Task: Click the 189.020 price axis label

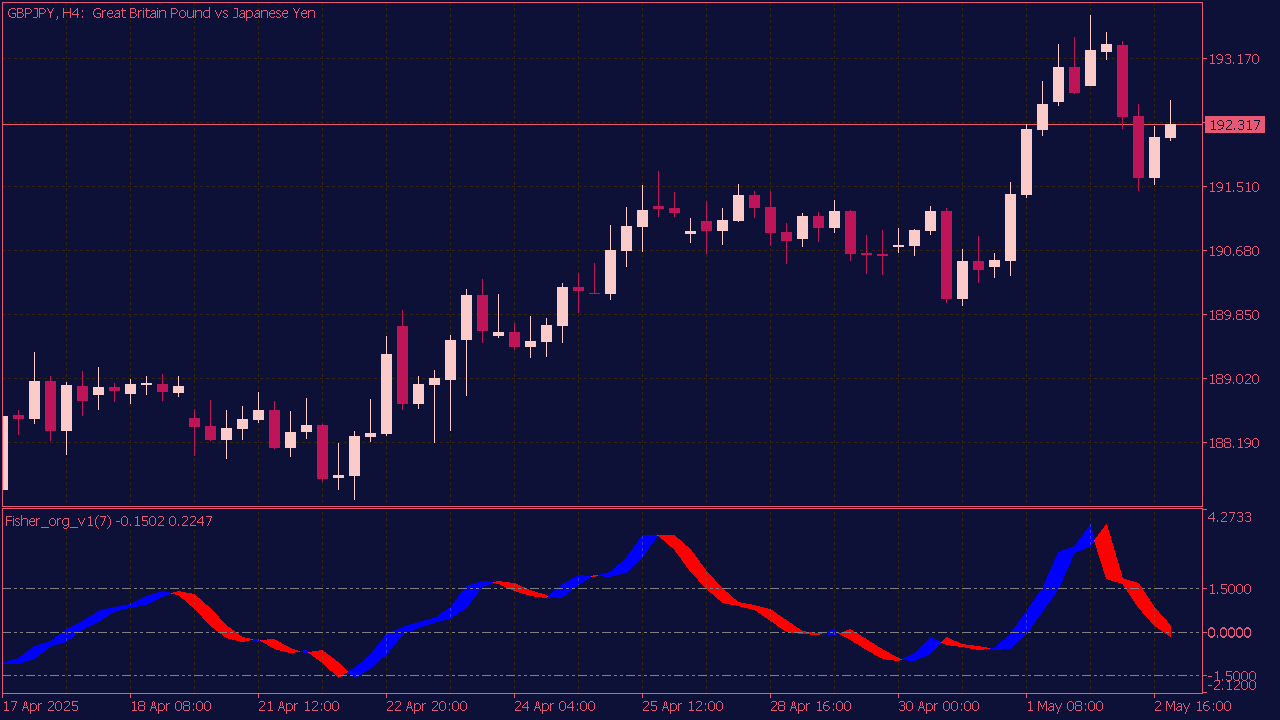Action: coord(1234,379)
